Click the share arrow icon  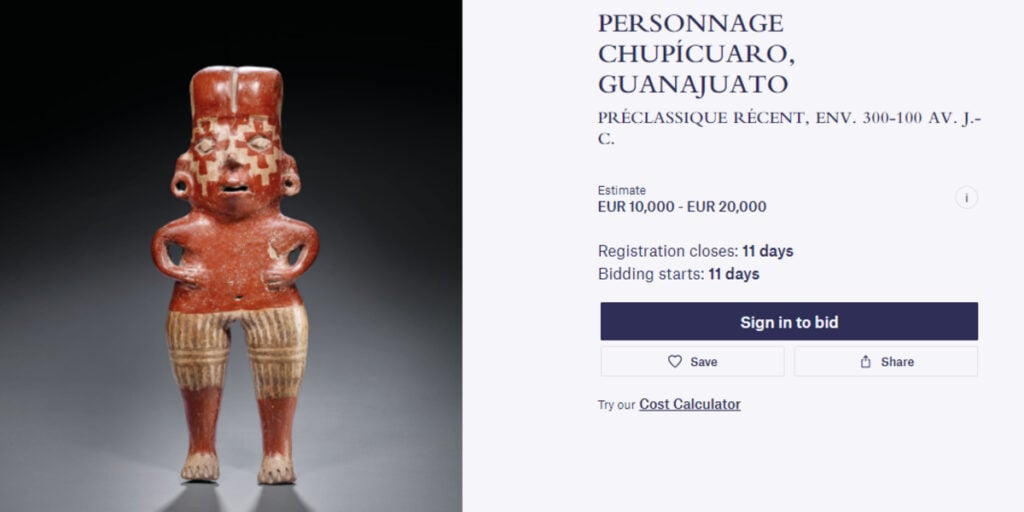(866, 362)
